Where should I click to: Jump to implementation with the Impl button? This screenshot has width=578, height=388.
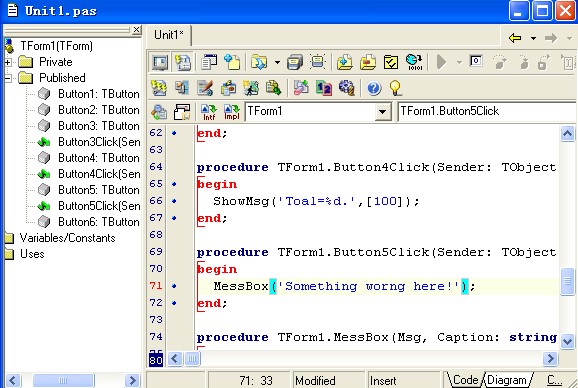pyautogui.click(x=232, y=111)
